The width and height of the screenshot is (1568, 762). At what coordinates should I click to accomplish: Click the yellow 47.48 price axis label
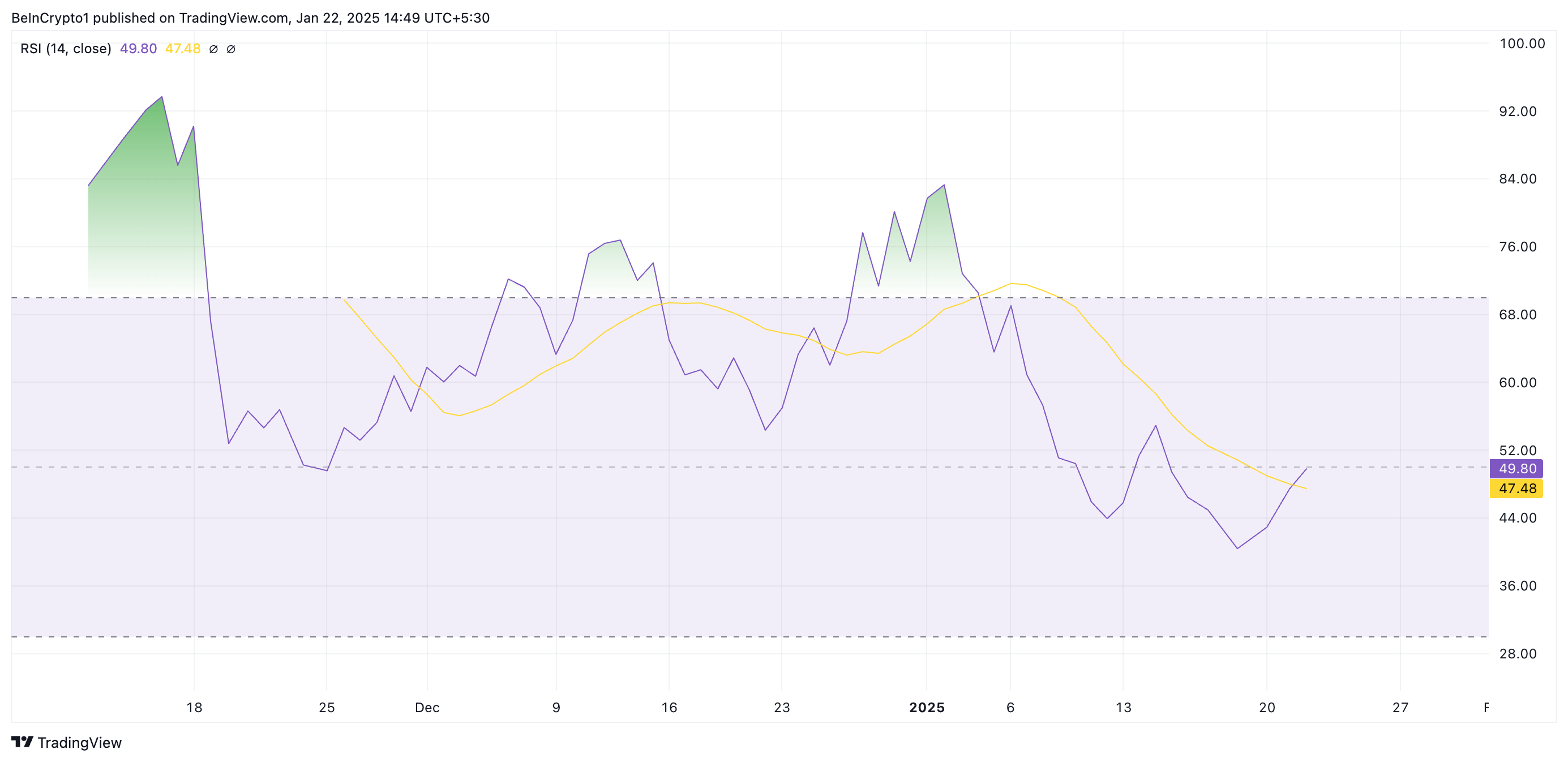[x=1516, y=488]
